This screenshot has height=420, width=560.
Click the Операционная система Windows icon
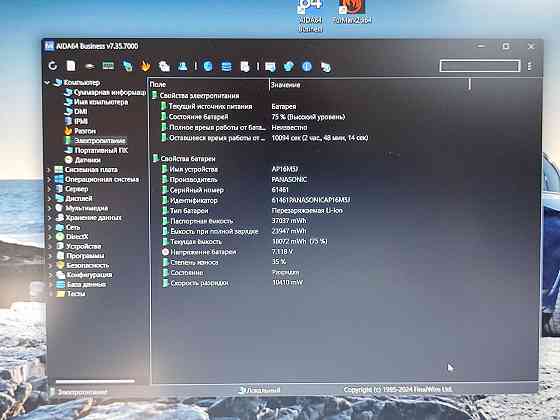[59, 179]
